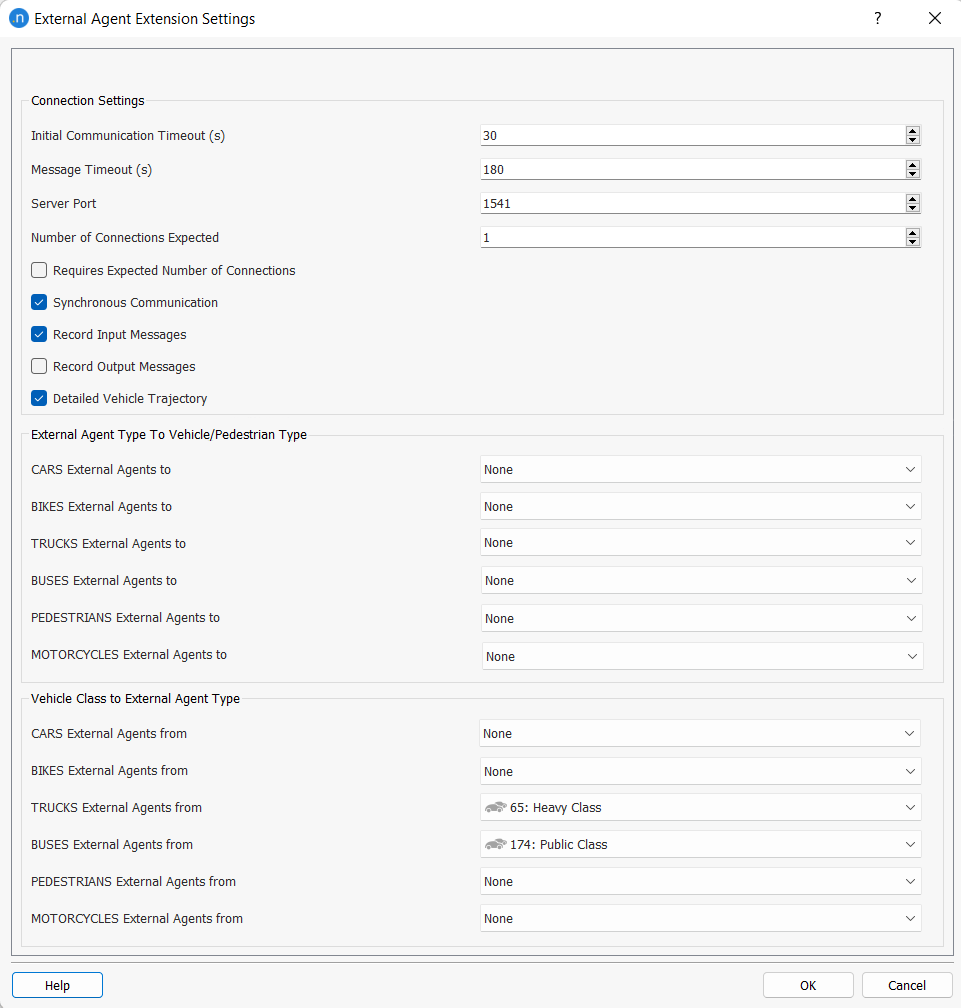Turn on Record Output Messages
The height and width of the screenshot is (1008, 961).
(38, 366)
